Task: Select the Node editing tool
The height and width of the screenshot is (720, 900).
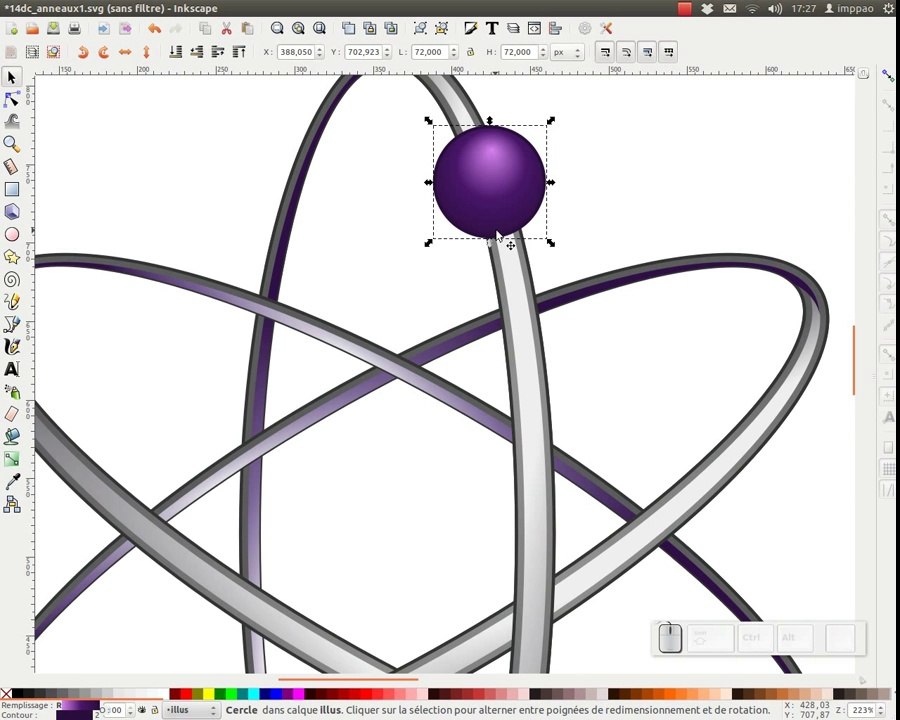Action: (11, 99)
